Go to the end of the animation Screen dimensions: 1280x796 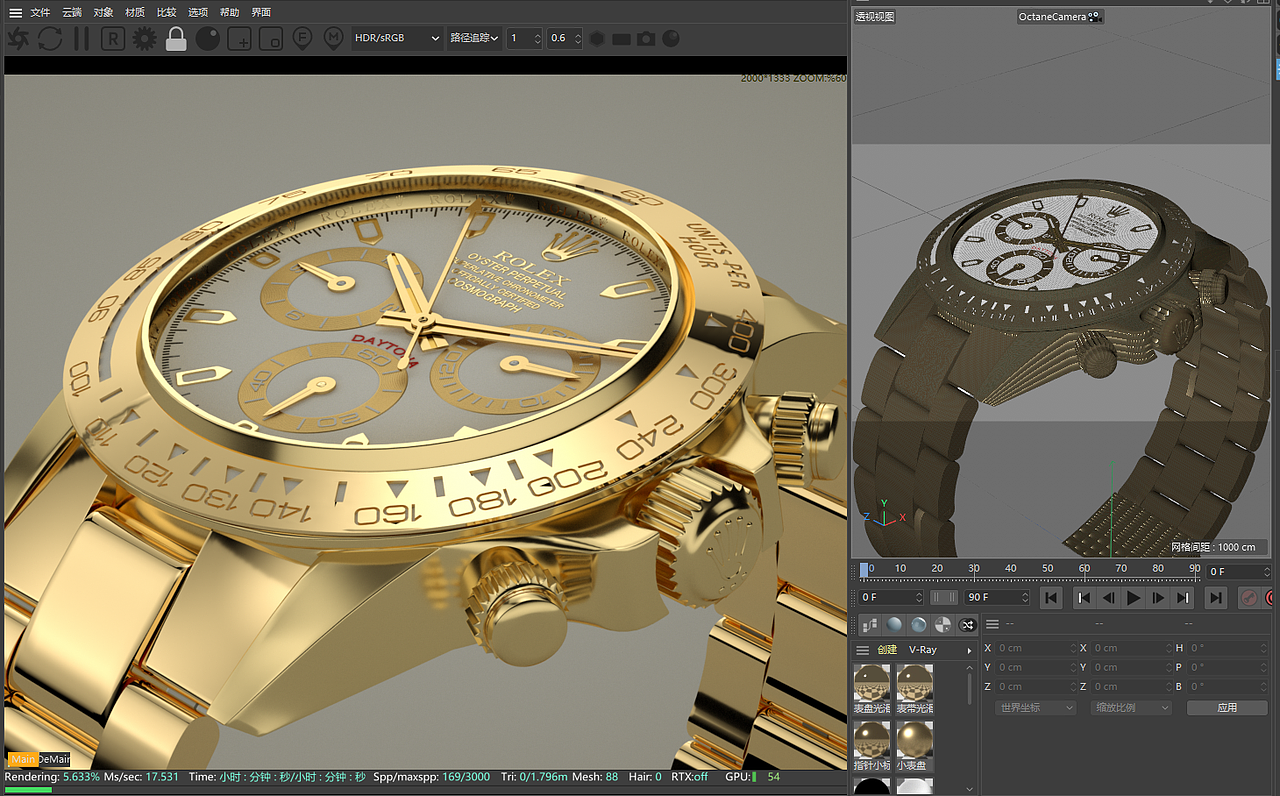tap(1215, 598)
